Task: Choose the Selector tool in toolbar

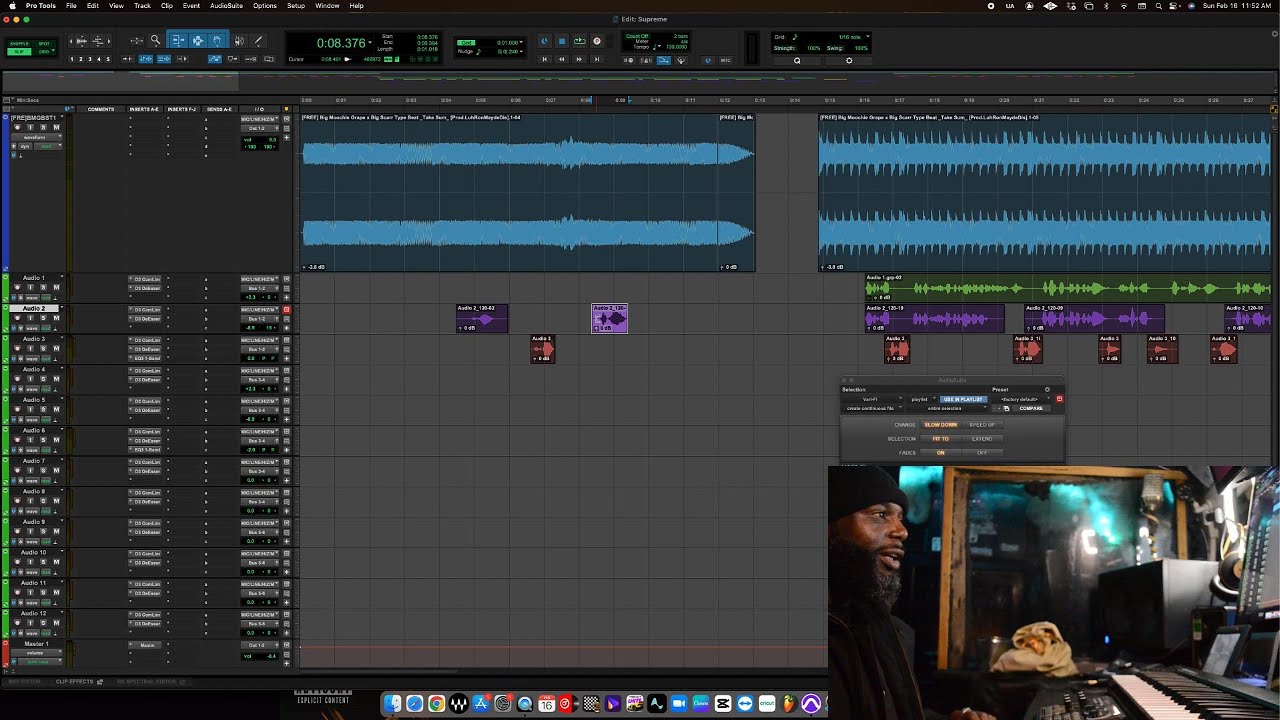Action: [x=197, y=41]
